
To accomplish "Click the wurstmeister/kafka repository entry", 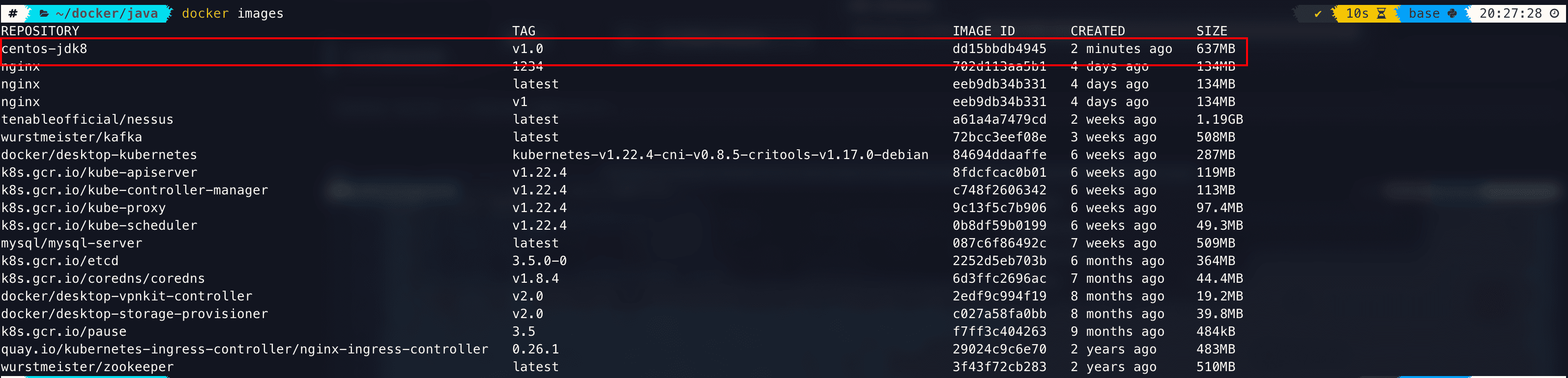I will point(72,137).
